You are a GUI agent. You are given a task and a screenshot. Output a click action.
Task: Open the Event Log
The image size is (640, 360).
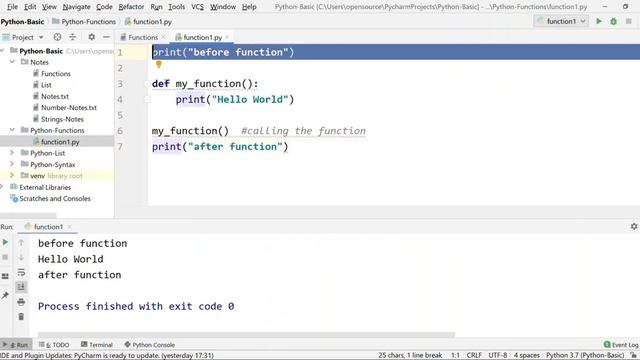pyautogui.click(x=621, y=345)
